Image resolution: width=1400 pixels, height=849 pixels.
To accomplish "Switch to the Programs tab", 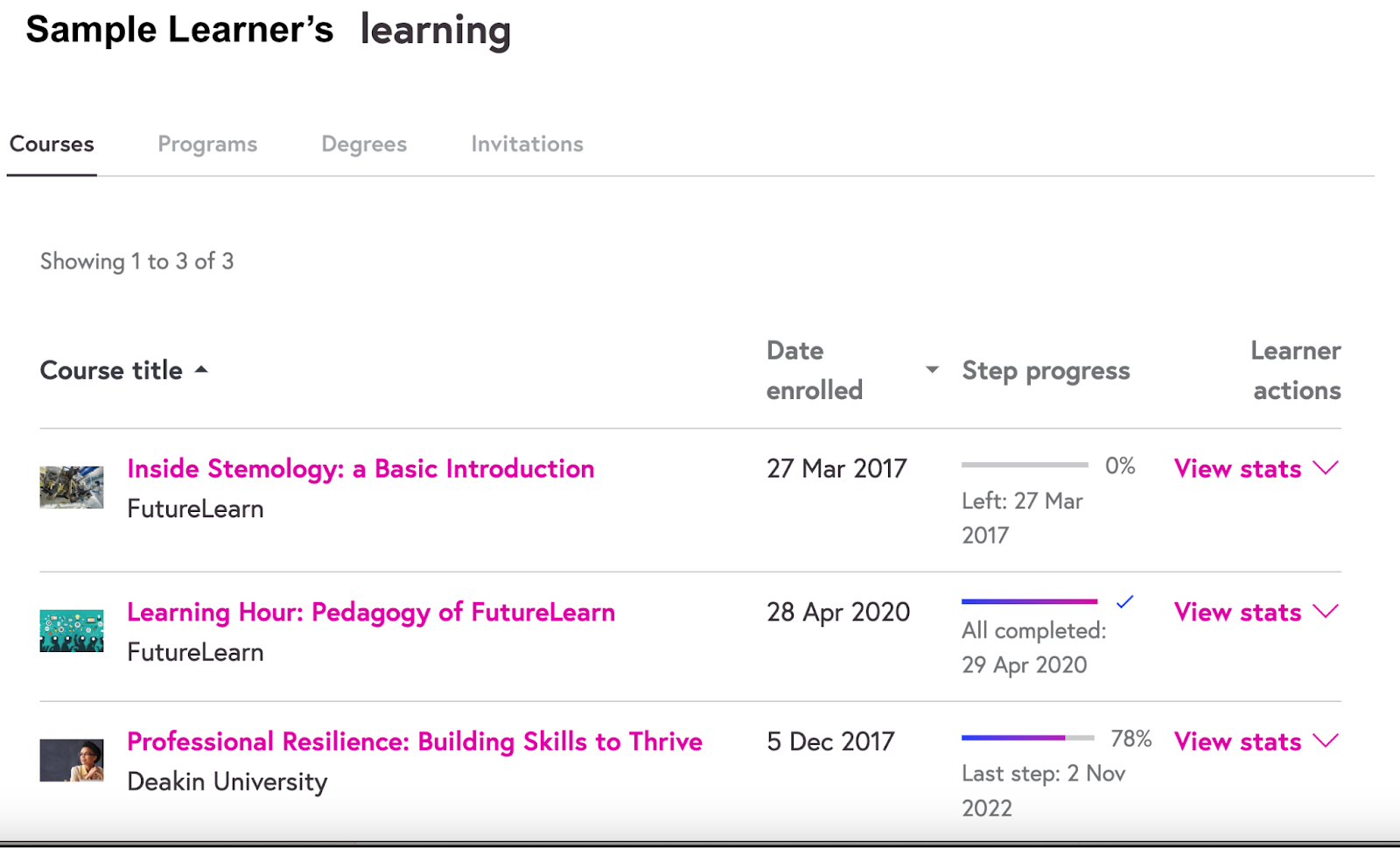I will click(207, 144).
